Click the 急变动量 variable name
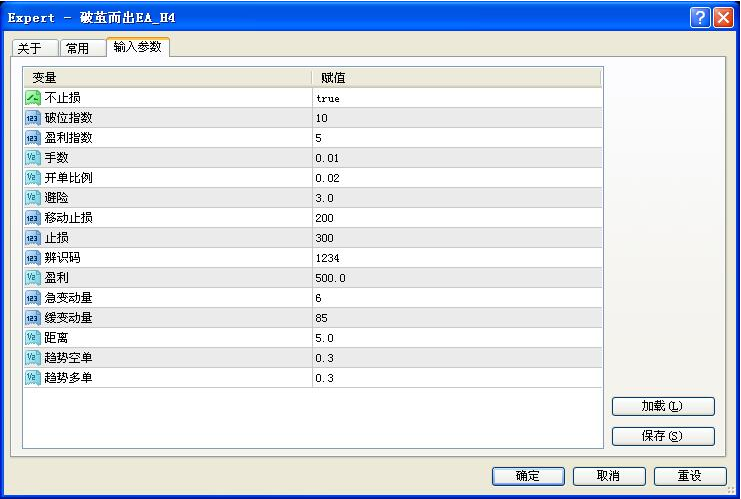 [x=69, y=298]
